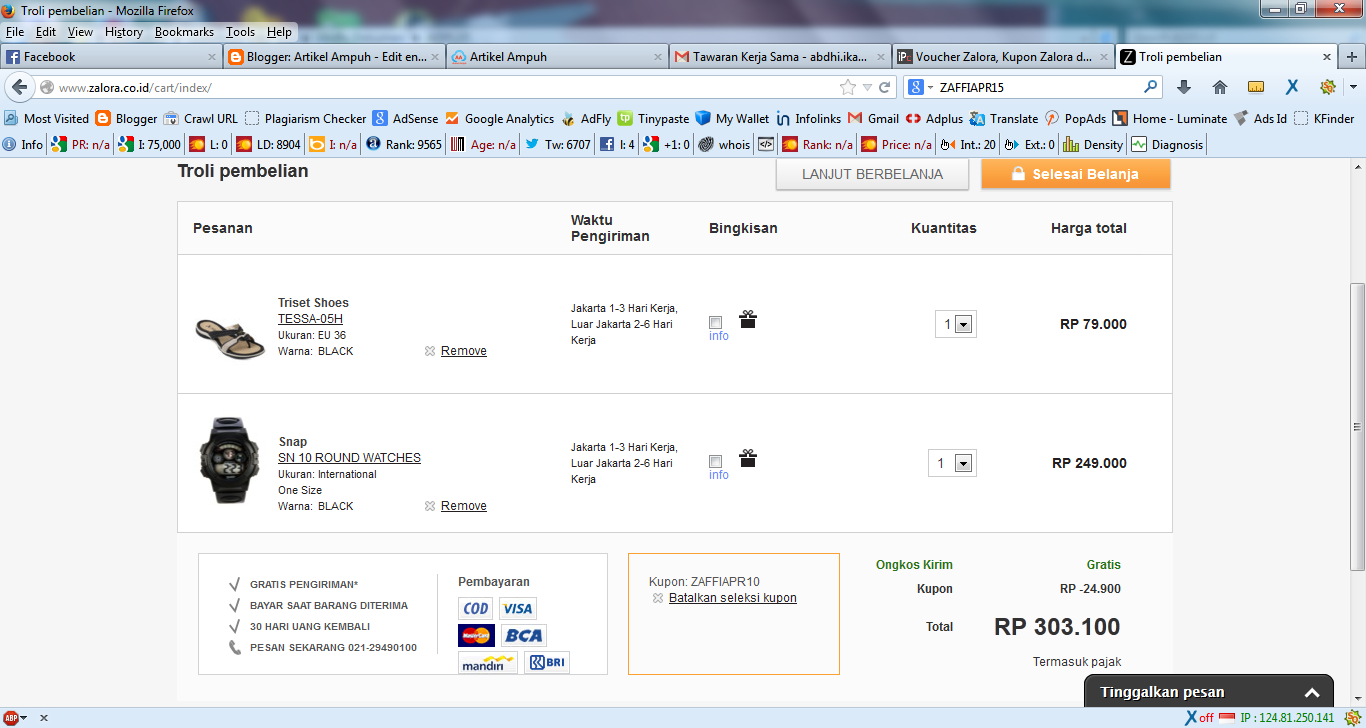Expand the Tinggalkan pesan chat panel
This screenshot has width=1366, height=728.
point(1209,691)
